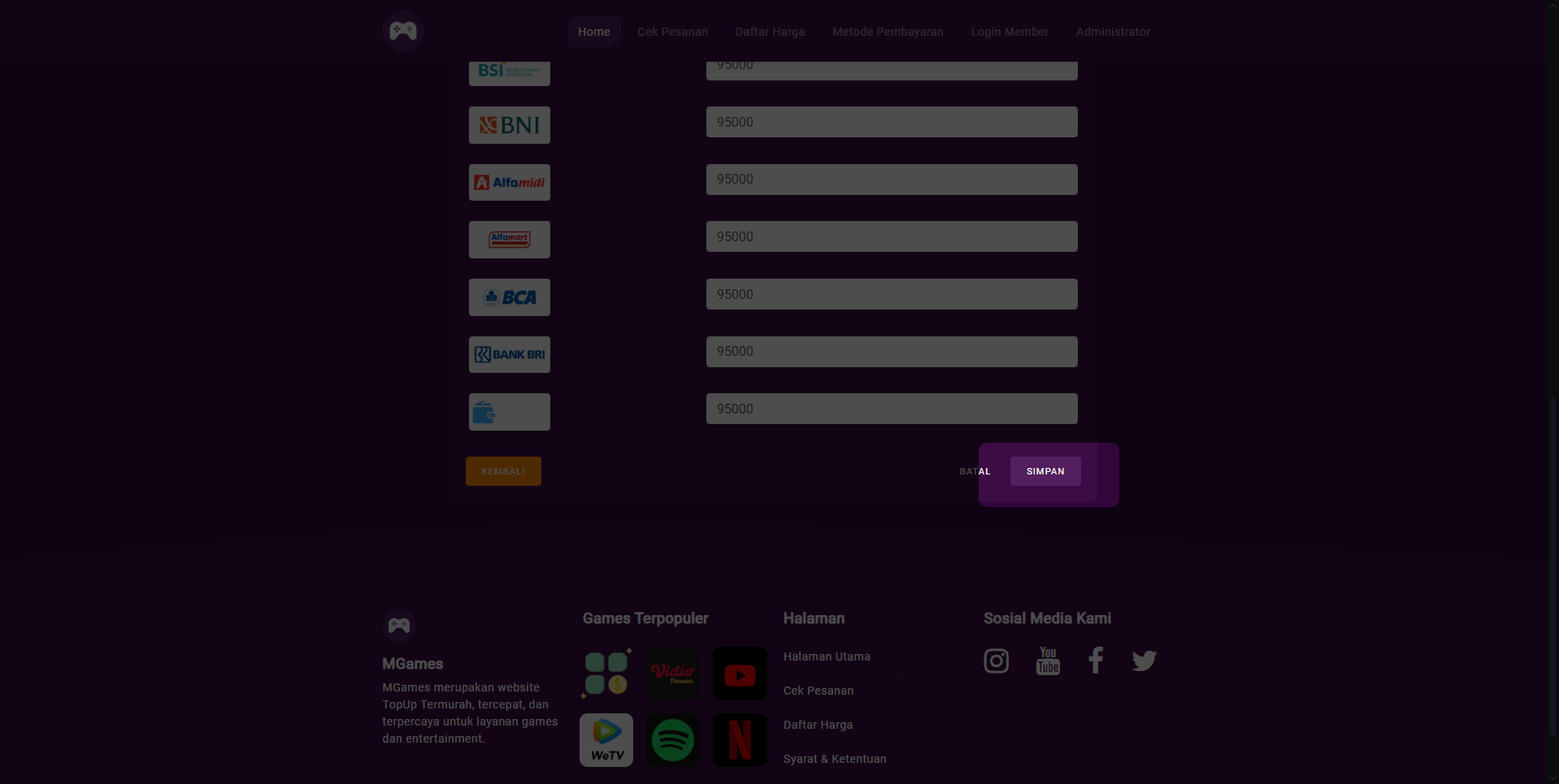Image resolution: width=1559 pixels, height=784 pixels.
Task: Open the Facebook social icon
Action: [1096, 661]
